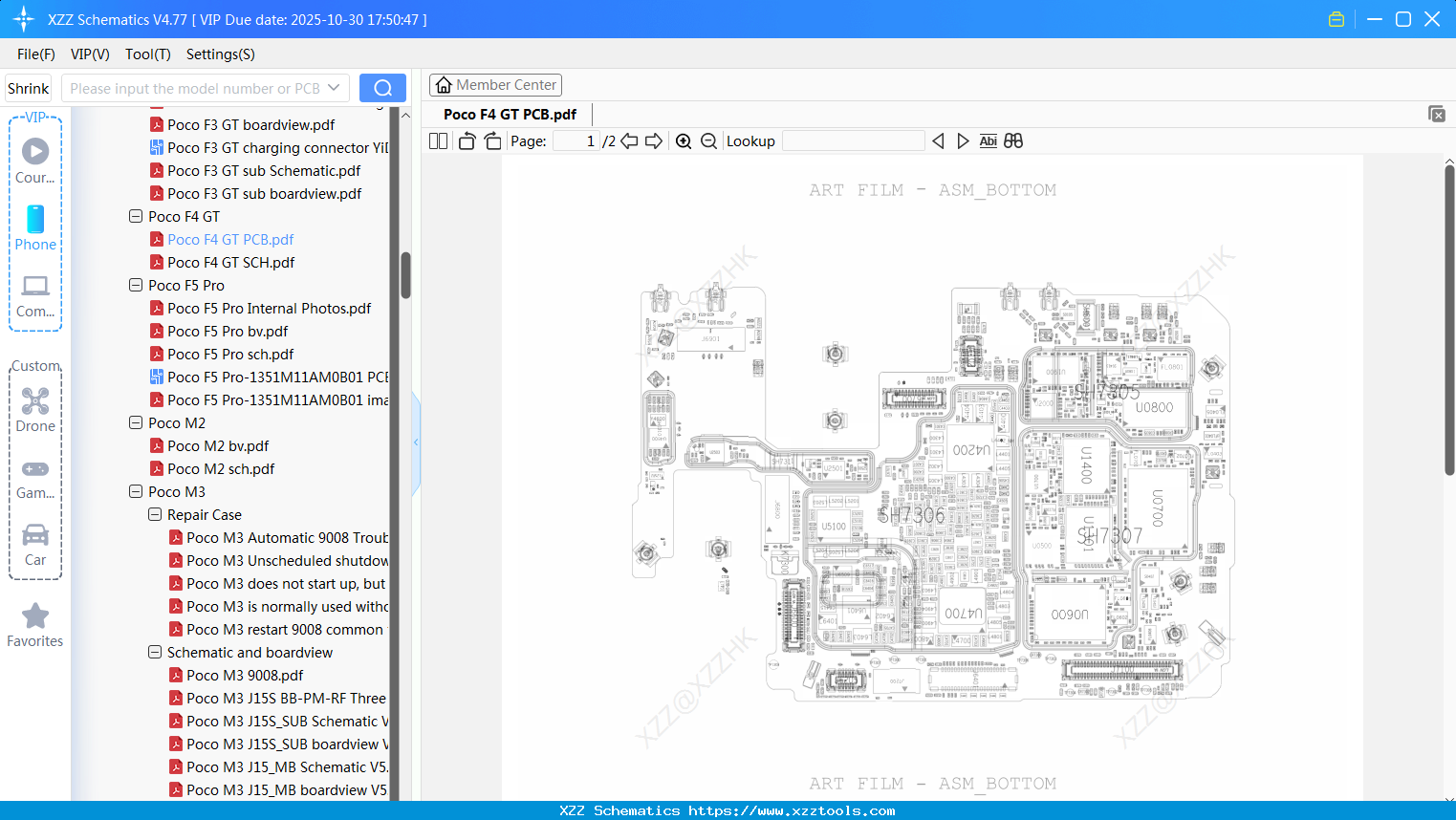Open Poco M3 restart 9008 common file

click(x=278, y=630)
